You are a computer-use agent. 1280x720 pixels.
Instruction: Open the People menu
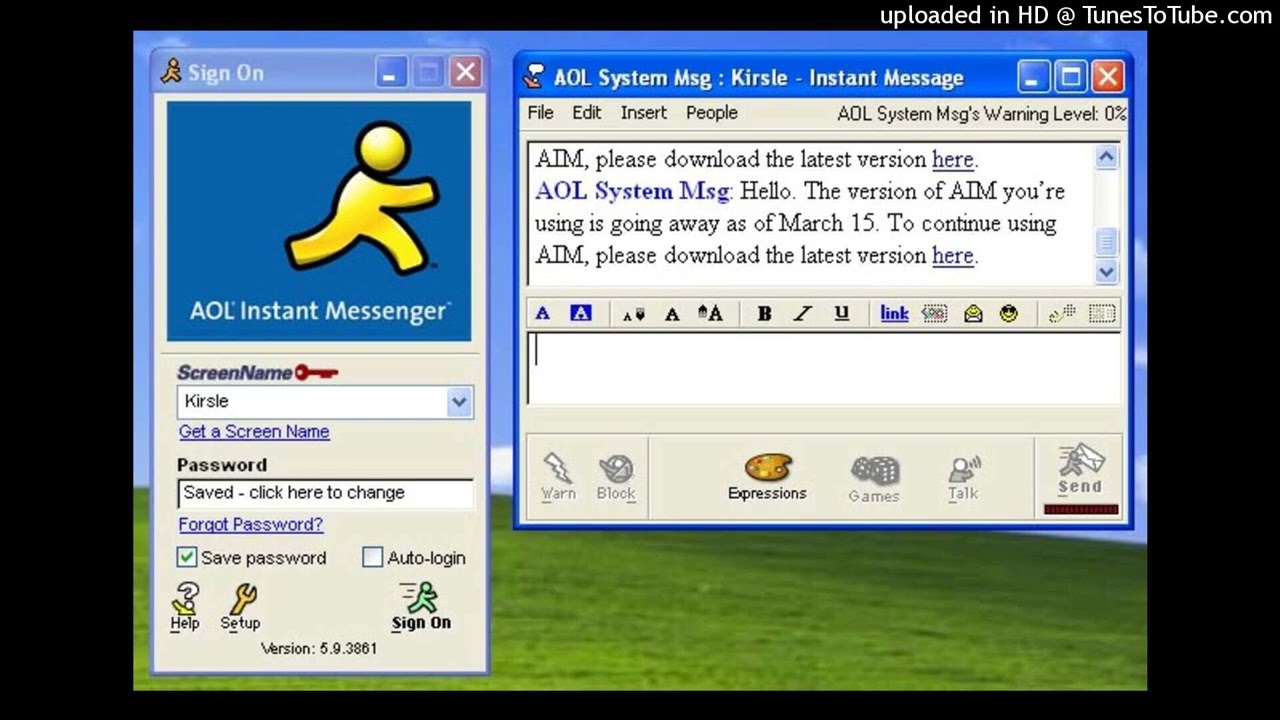[712, 113]
